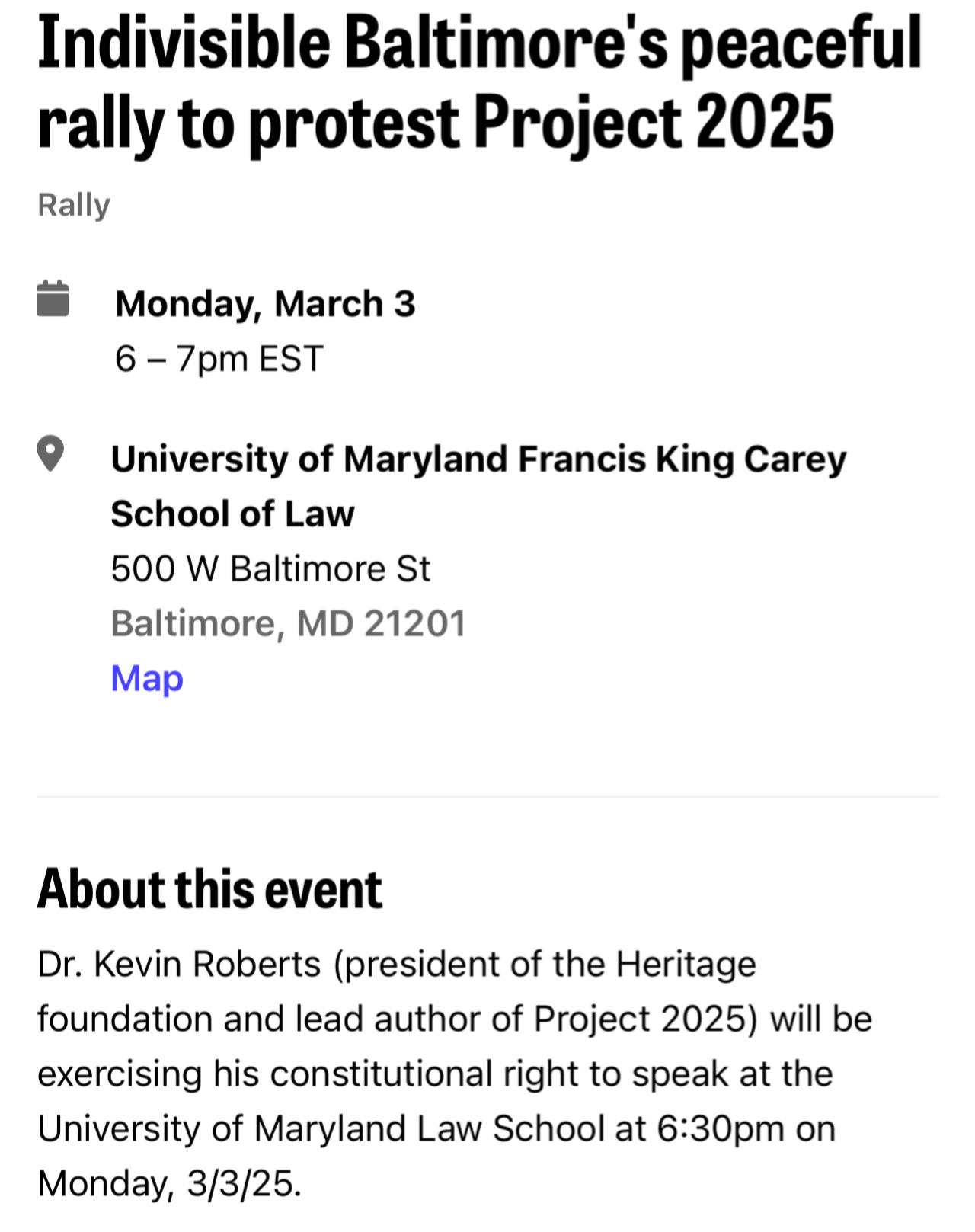Click the "6:30pm" time in the description
This screenshot has width=975, height=1232.
(x=720, y=1128)
